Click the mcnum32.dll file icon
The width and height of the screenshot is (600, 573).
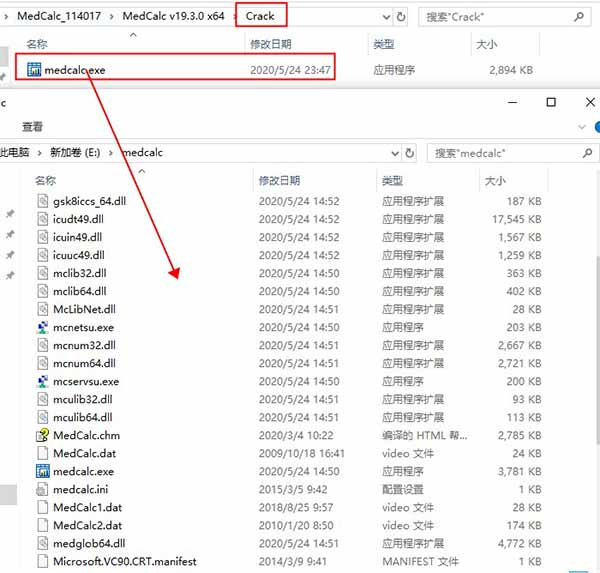(x=42, y=345)
